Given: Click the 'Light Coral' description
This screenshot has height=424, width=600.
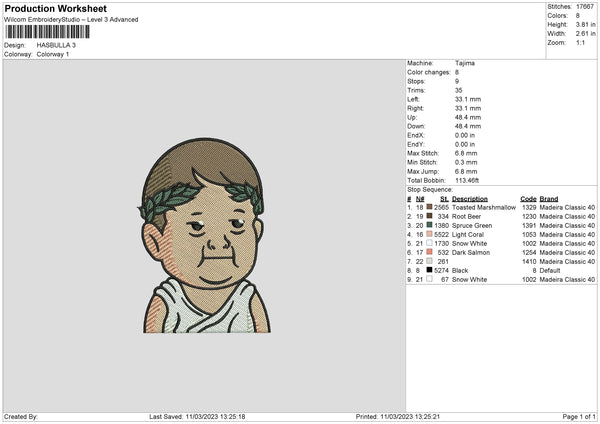Looking at the screenshot, I should (468, 234).
